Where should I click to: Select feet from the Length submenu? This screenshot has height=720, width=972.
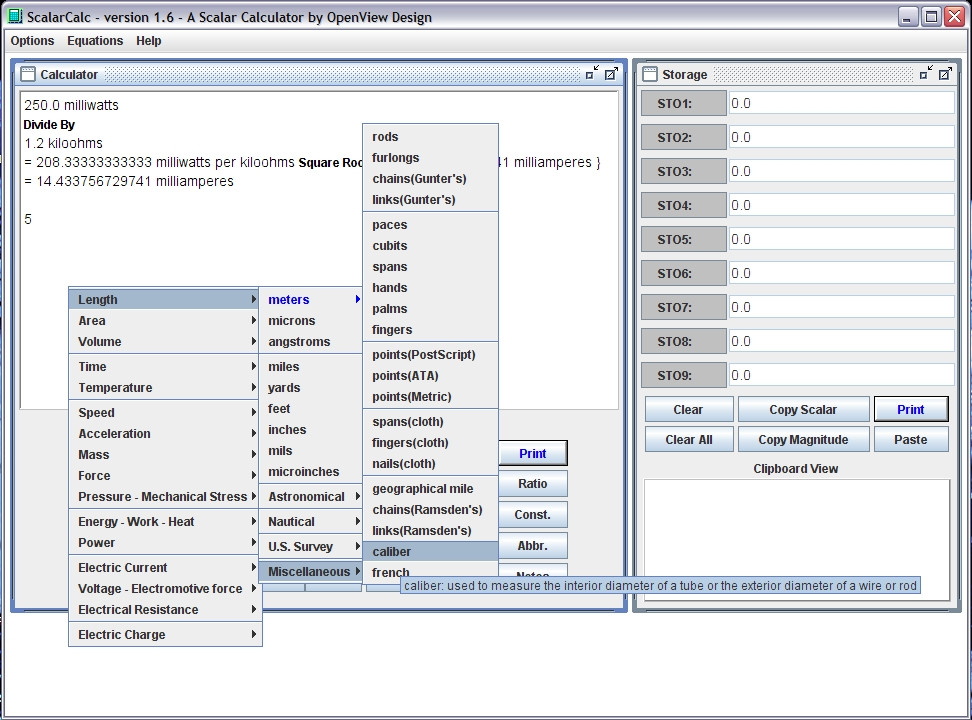pyautogui.click(x=310, y=409)
